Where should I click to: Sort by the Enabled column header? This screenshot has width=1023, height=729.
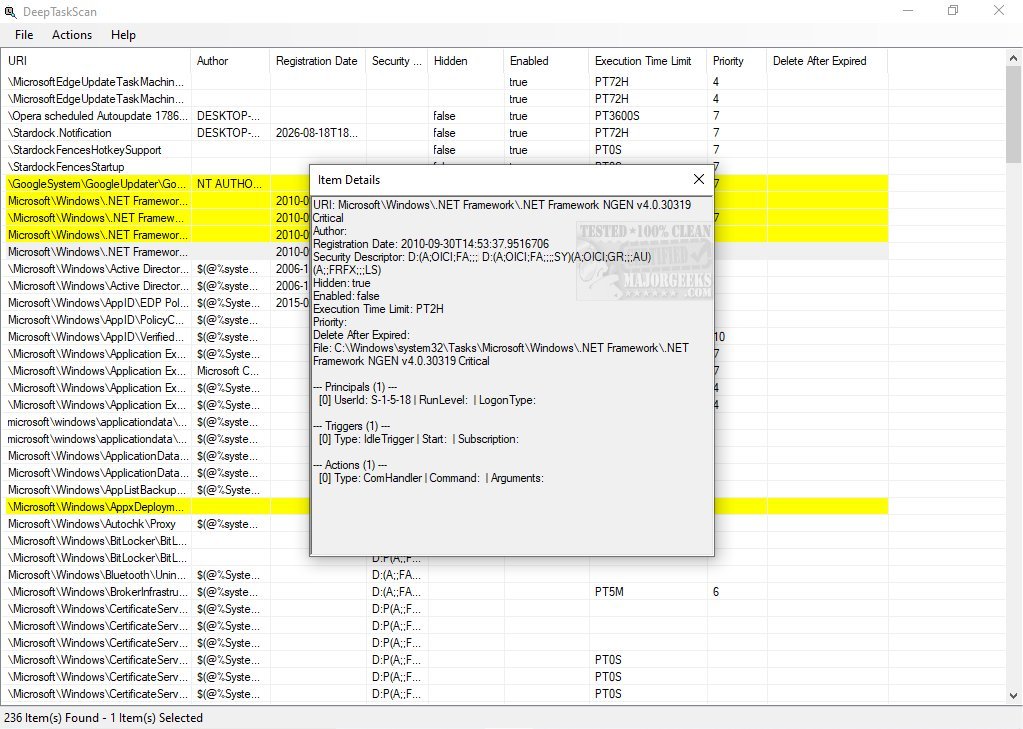click(545, 61)
